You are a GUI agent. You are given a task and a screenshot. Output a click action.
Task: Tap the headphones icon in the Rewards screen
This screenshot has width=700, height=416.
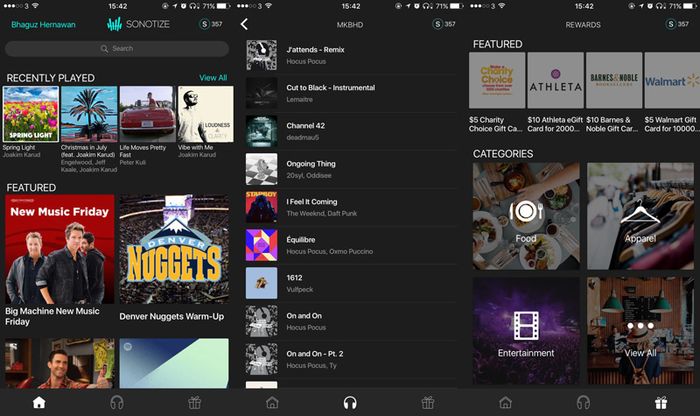(x=583, y=403)
